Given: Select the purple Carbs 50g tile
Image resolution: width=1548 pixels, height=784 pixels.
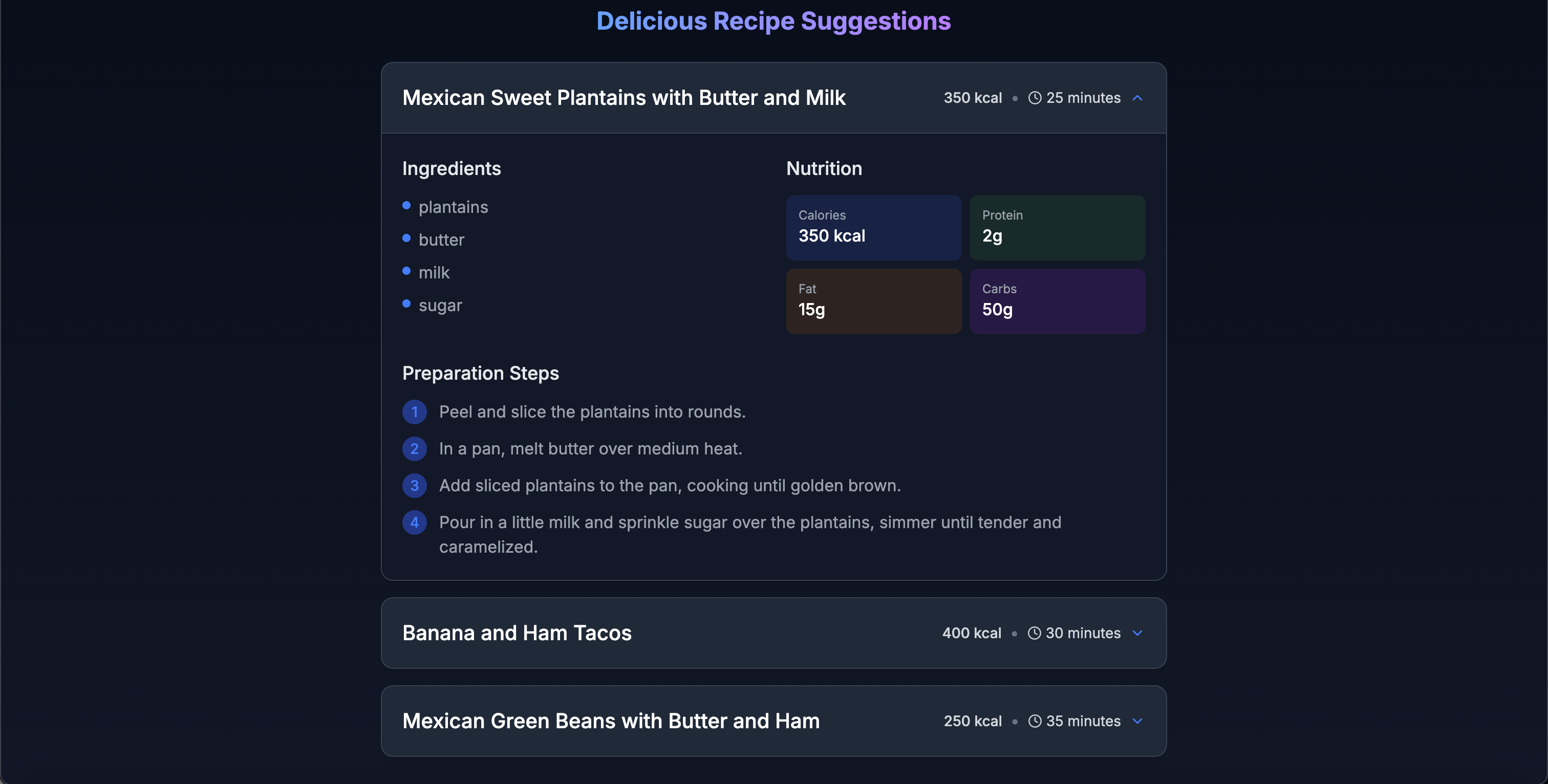Looking at the screenshot, I should pyautogui.click(x=1057, y=301).
